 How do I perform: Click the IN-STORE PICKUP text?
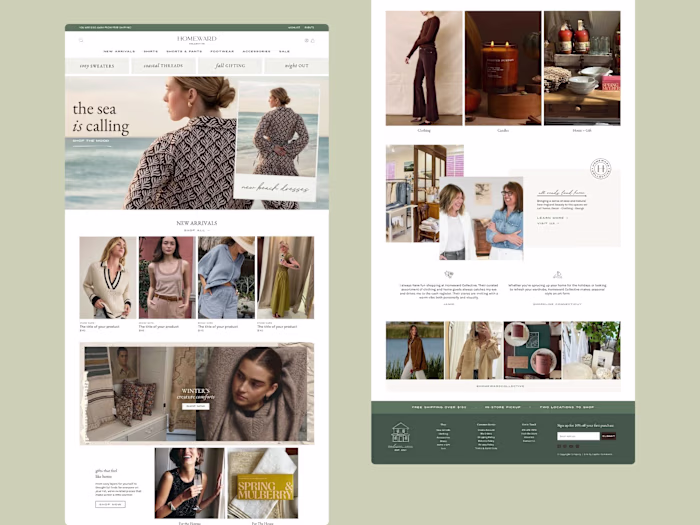503,407
